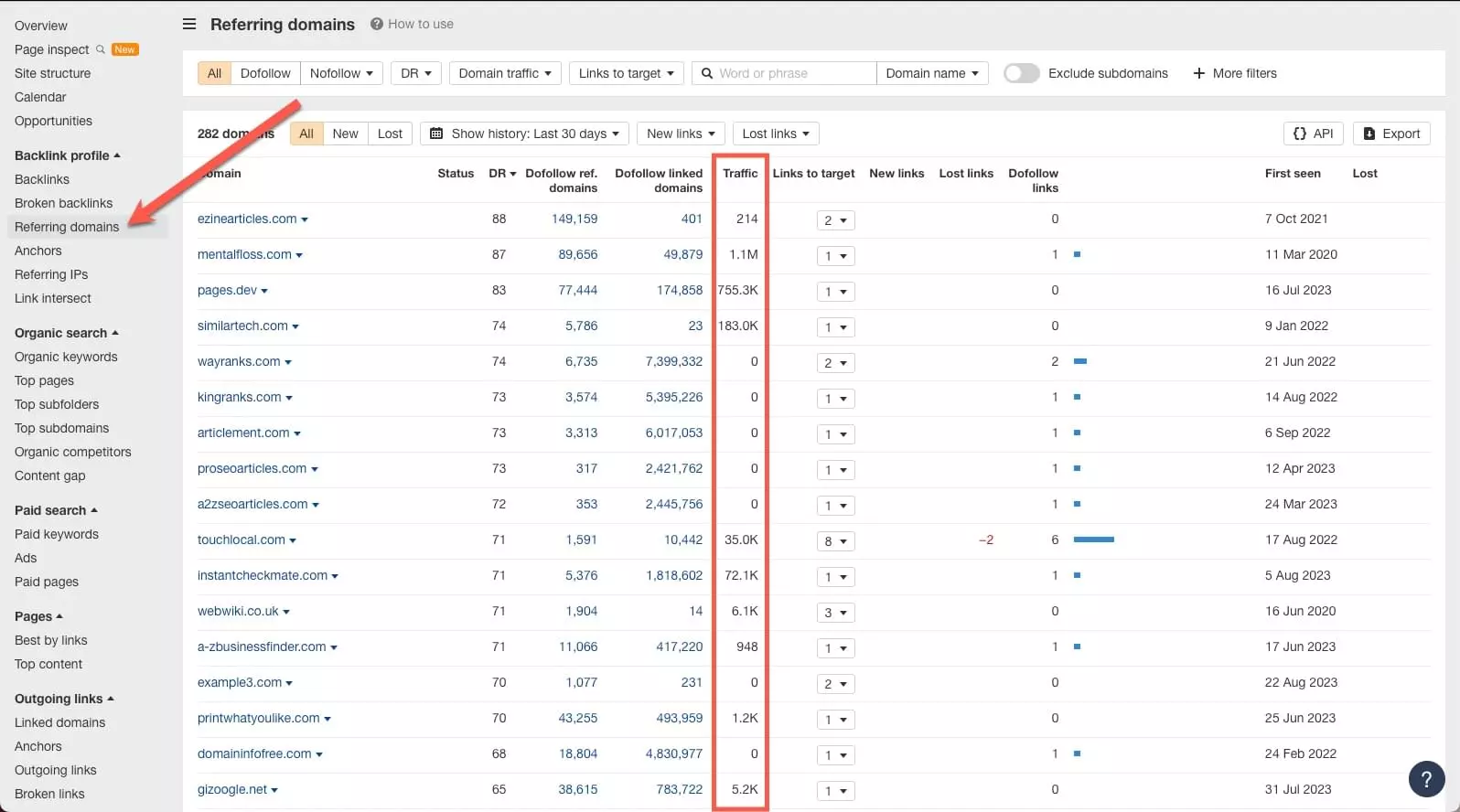Open the New links dropdown
Image resolution: width=1460 pixels, height=812 pixels.
click(x=681, y=134)
